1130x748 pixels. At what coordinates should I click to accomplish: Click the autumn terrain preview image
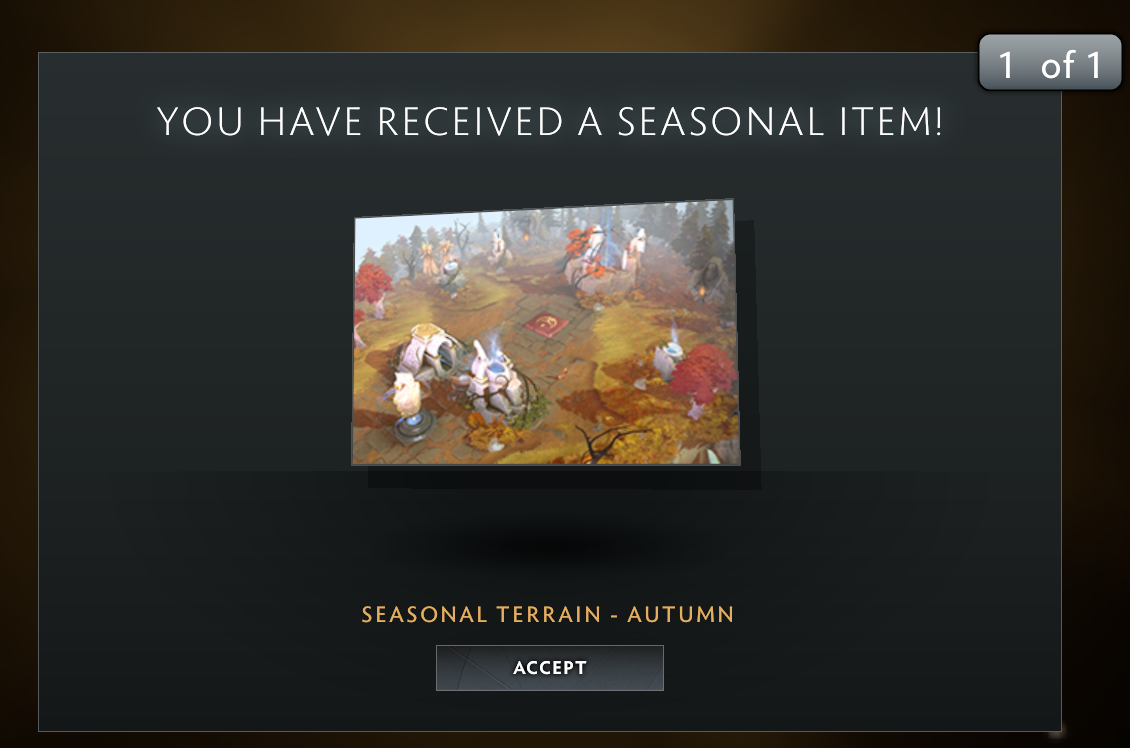(546, 333)
